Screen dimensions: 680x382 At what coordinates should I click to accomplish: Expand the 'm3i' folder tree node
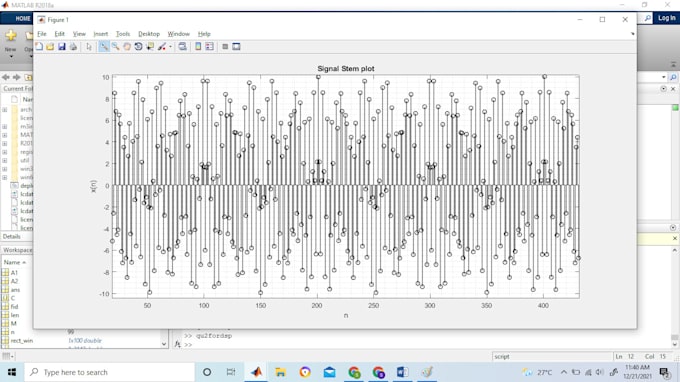(x=4, y=127)
